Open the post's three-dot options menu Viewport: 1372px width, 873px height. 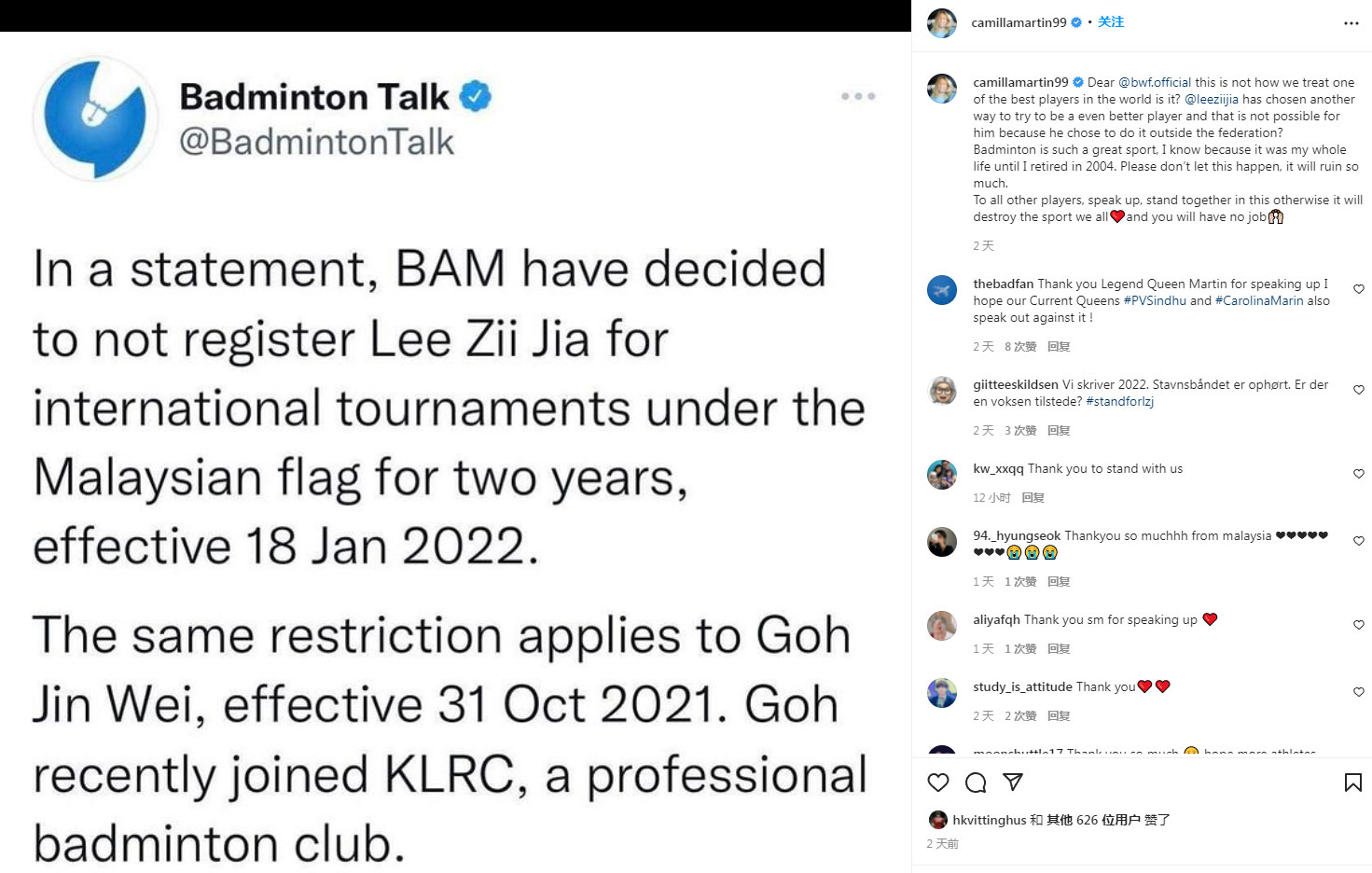tap(1351, 23)
